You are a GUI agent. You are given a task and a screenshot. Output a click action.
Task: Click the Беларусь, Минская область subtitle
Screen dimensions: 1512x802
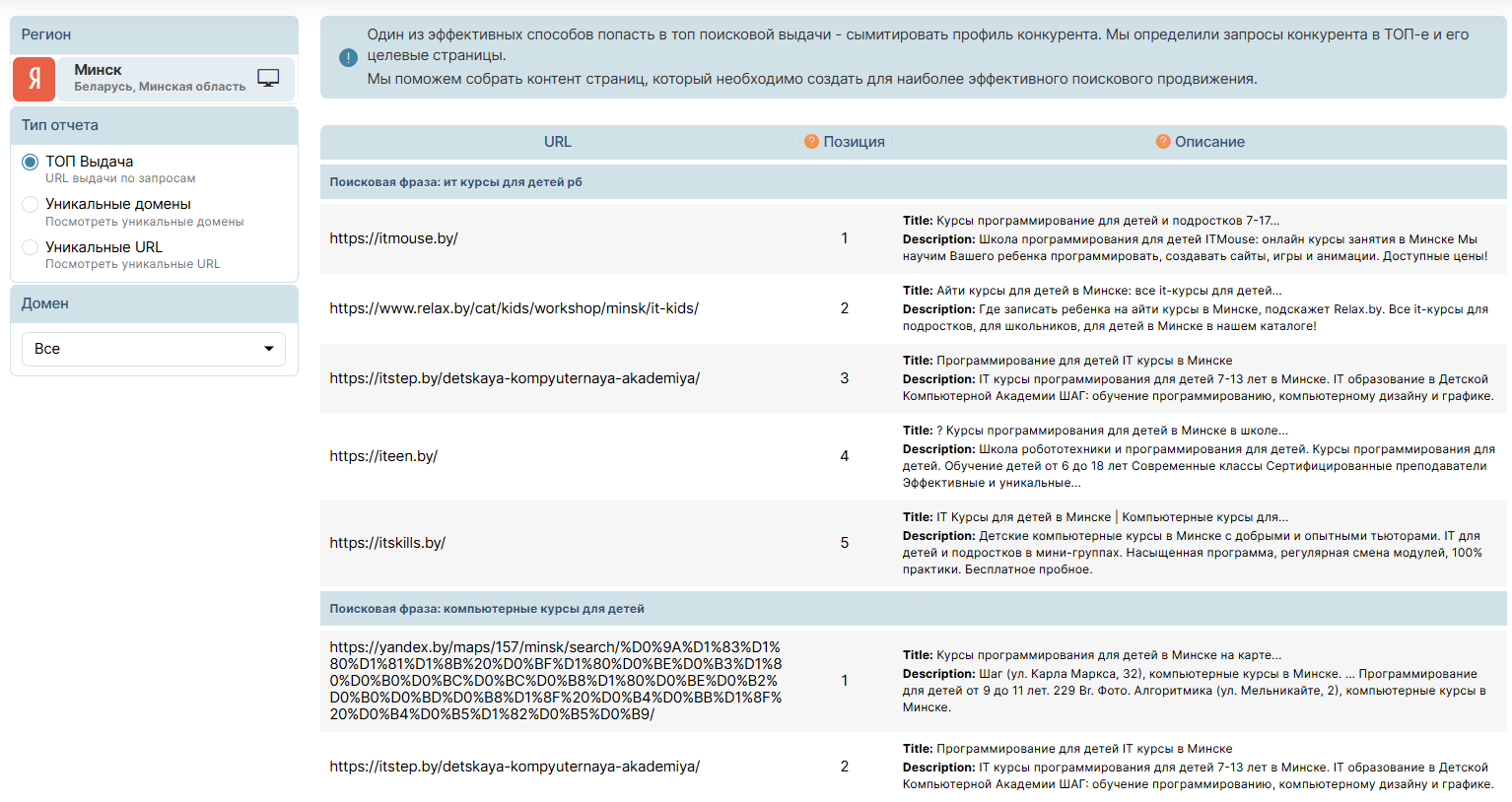point(160,87)
